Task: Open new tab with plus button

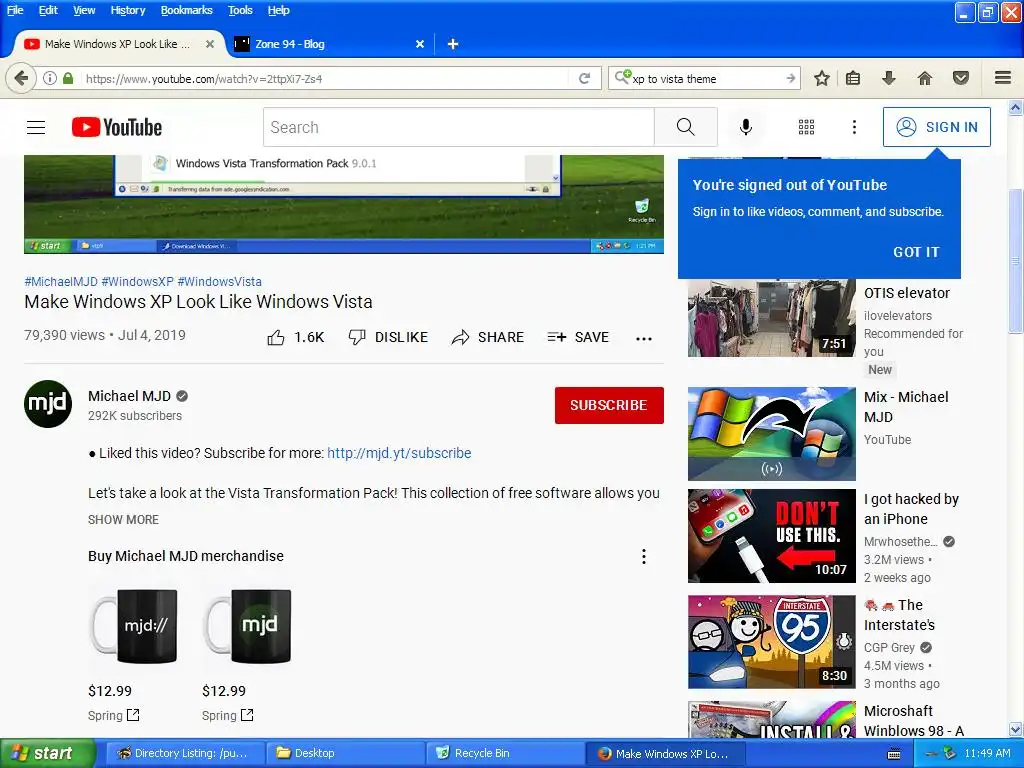Action: (x=453, y=44)
